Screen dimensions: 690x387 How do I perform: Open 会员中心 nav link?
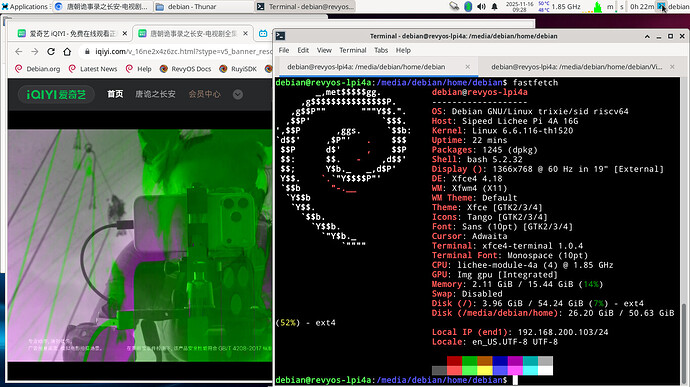click(205, 94)
